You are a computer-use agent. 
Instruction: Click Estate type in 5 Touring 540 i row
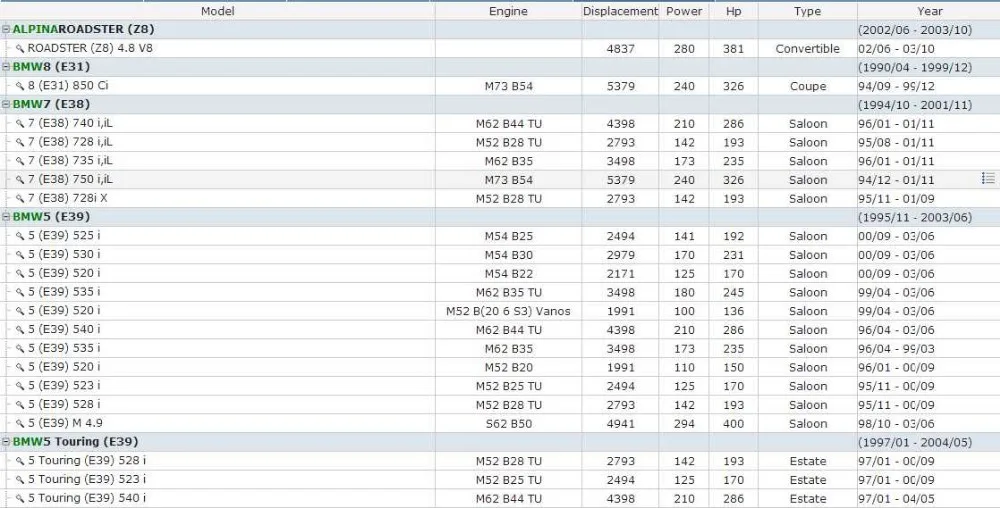click(x=807, y=498)
